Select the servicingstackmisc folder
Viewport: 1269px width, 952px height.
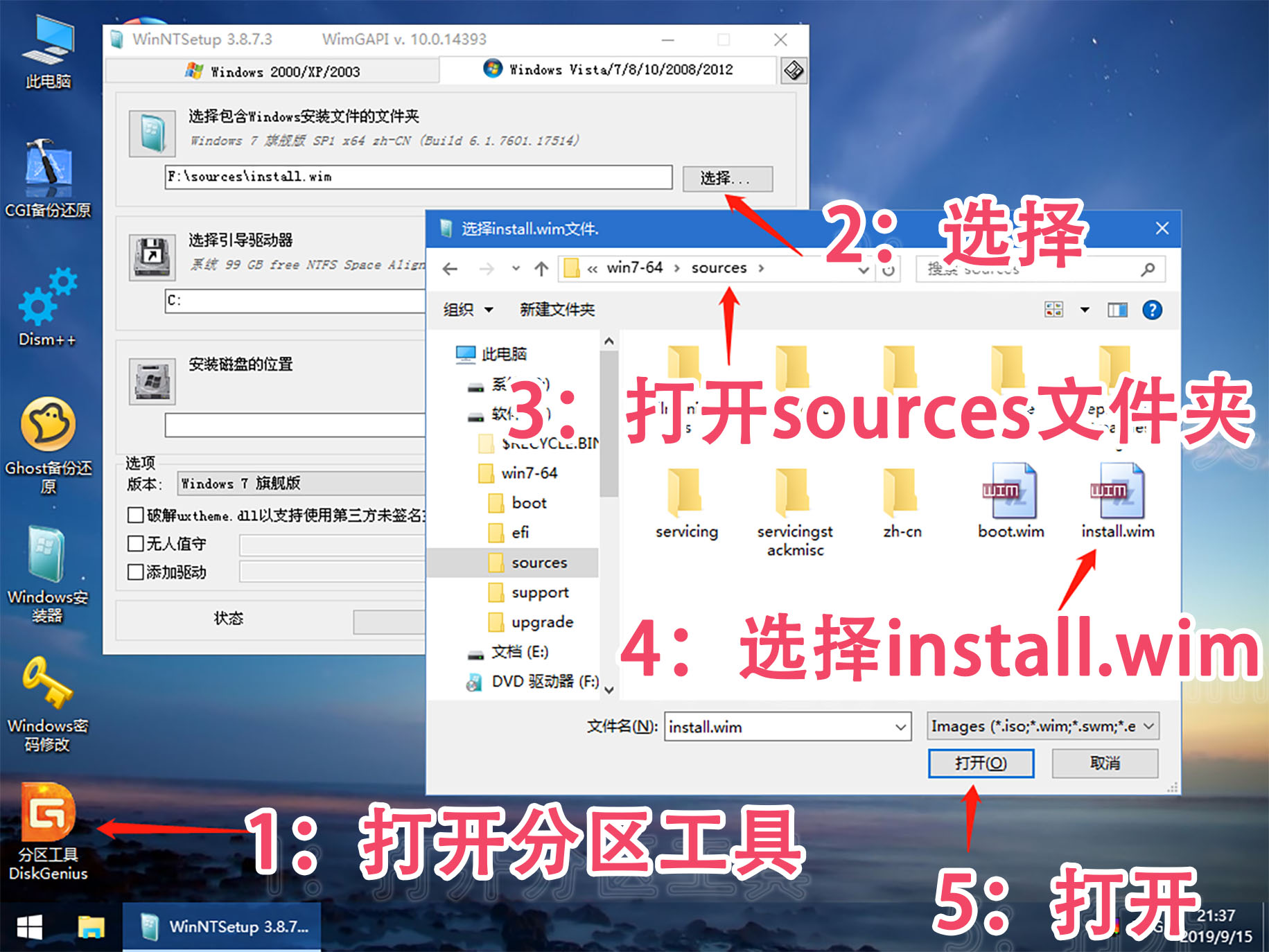coord(795,513)
